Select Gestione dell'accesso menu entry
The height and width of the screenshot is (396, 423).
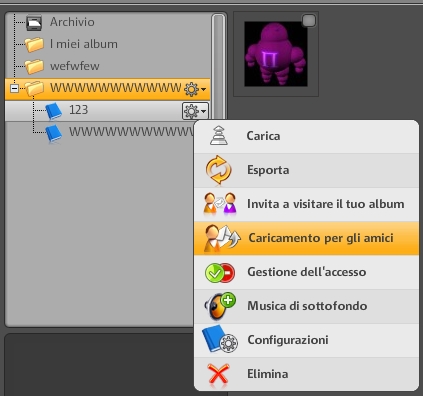pyautogui.click(x=306, y=272)
